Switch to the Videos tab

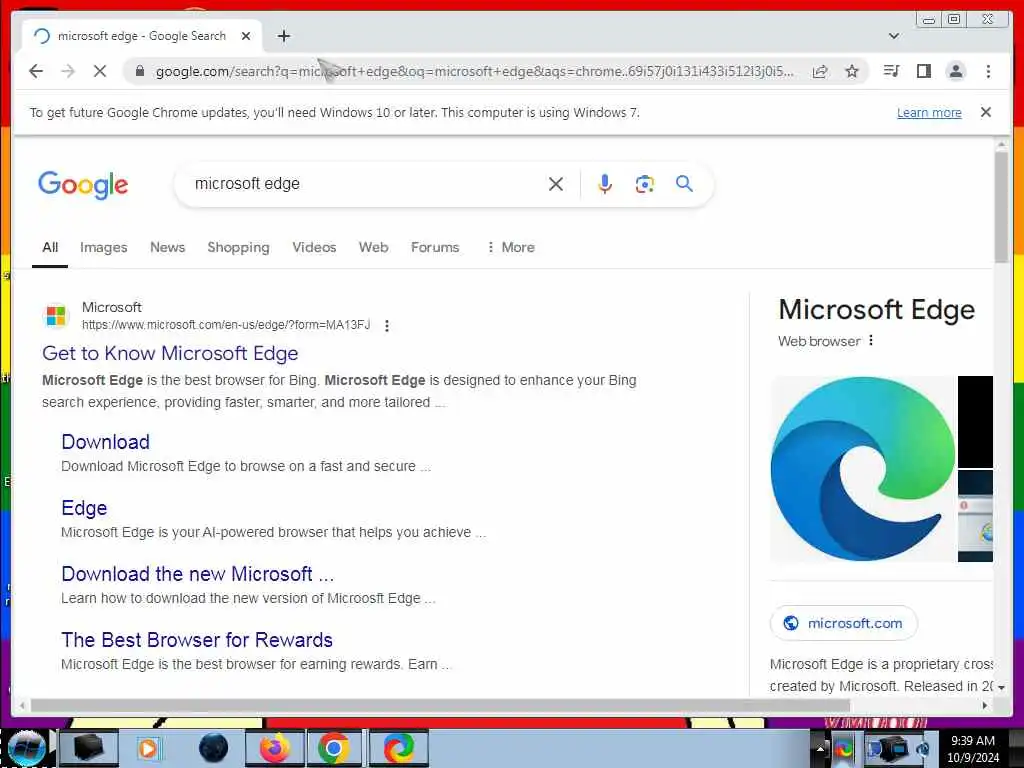pos(314,248)
